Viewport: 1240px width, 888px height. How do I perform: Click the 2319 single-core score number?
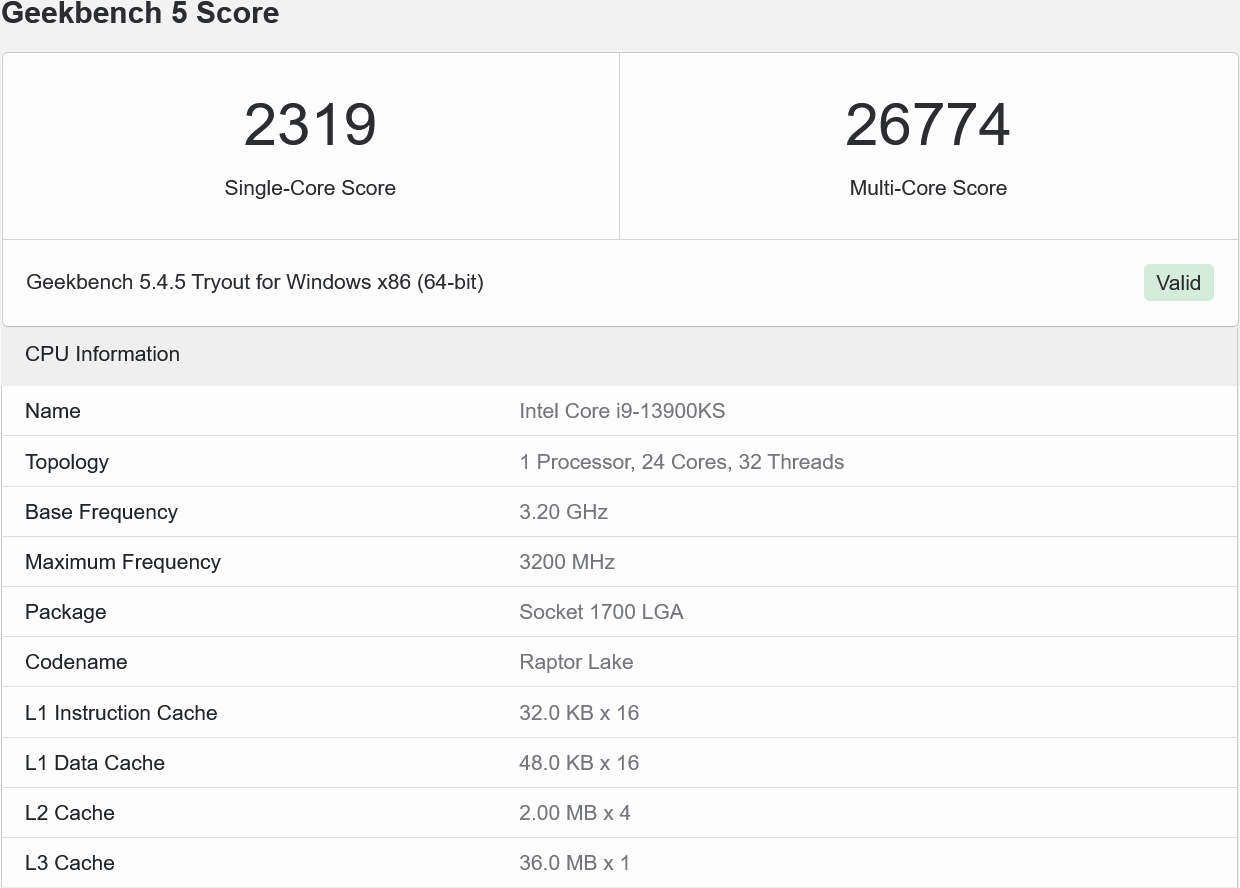click(310, 125)
